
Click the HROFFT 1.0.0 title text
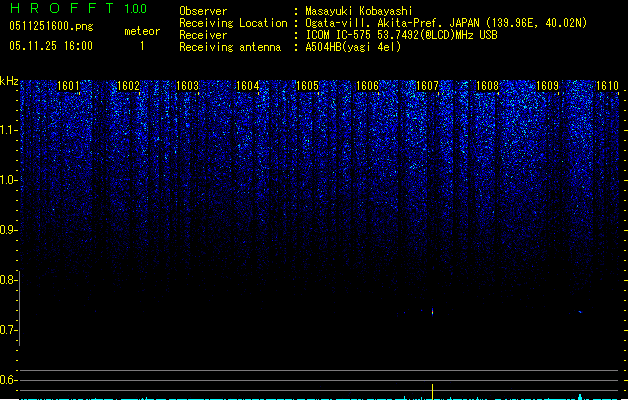point(78,8)
